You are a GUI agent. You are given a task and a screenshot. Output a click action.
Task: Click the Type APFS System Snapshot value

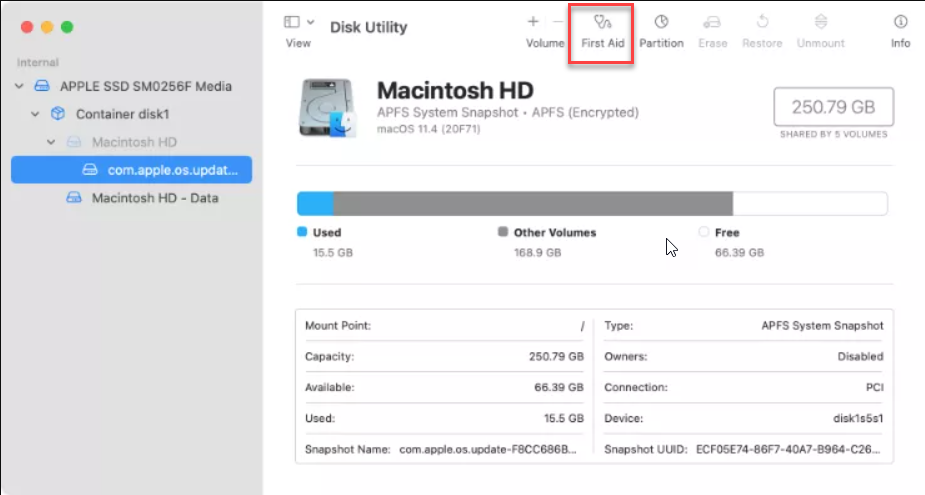tap(822, 326)
